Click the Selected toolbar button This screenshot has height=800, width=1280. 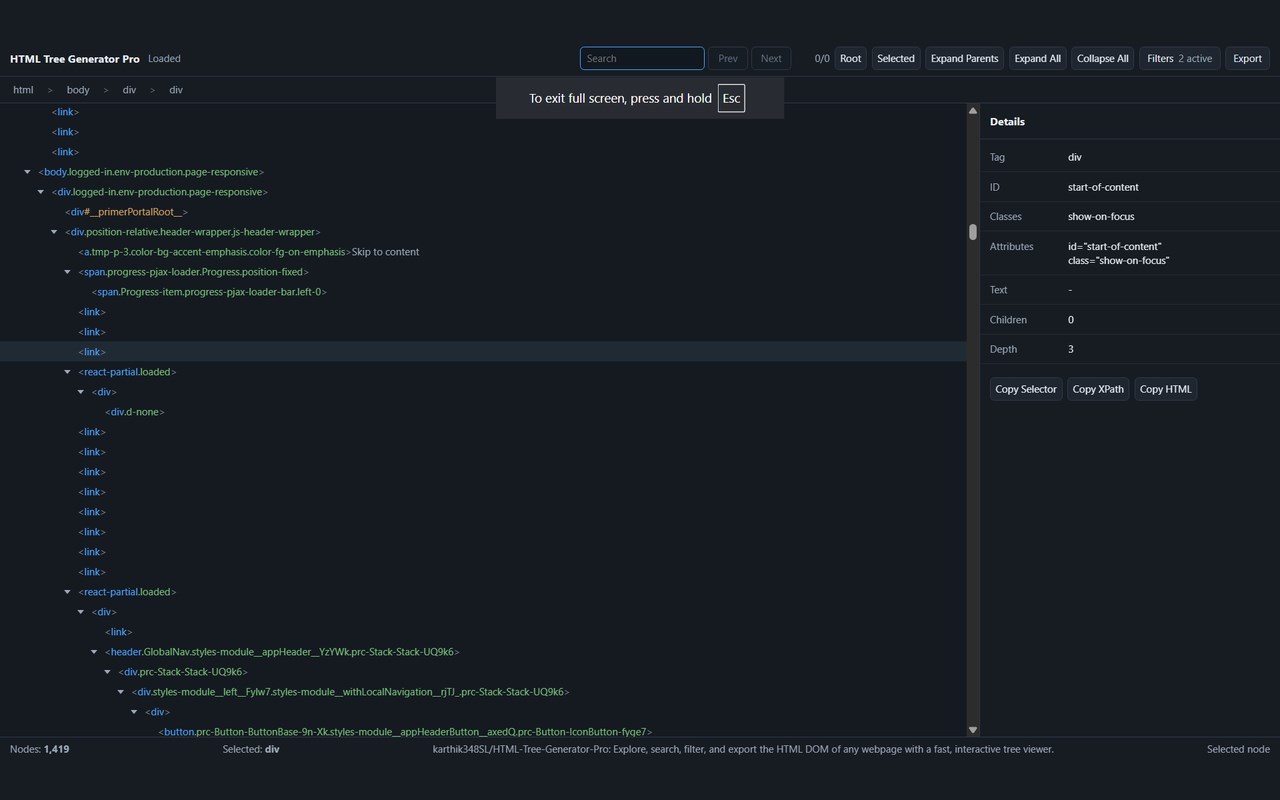[896, 59]
